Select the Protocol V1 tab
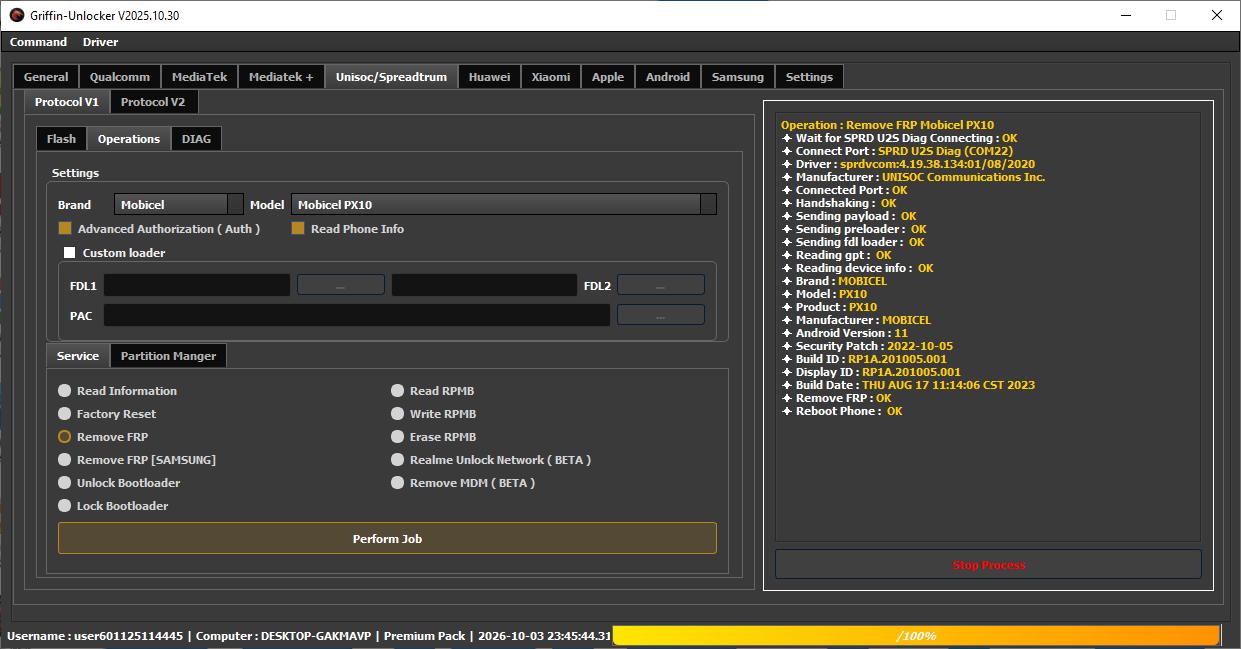 (67, 102)
